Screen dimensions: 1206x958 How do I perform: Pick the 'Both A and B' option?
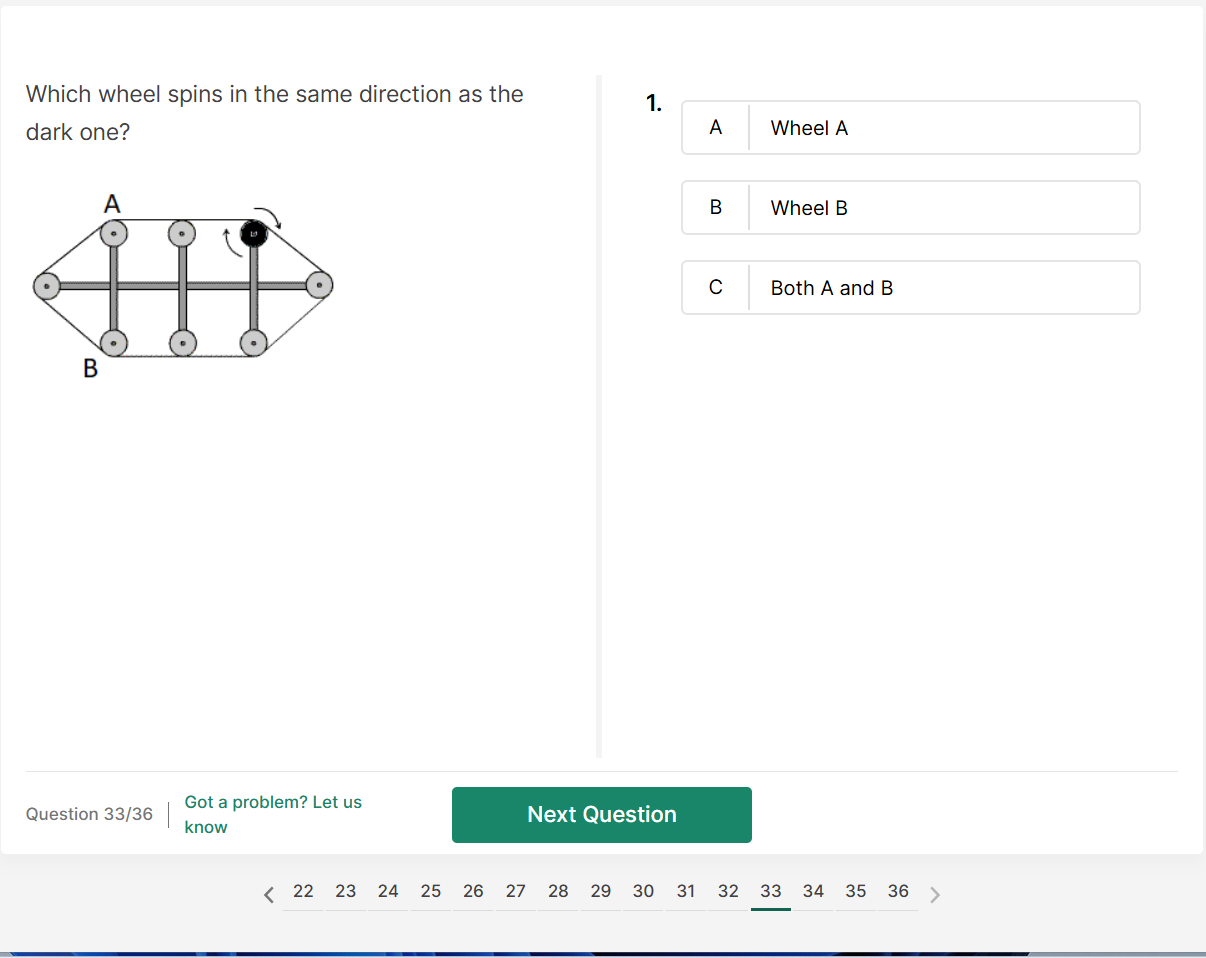(910, 288)
